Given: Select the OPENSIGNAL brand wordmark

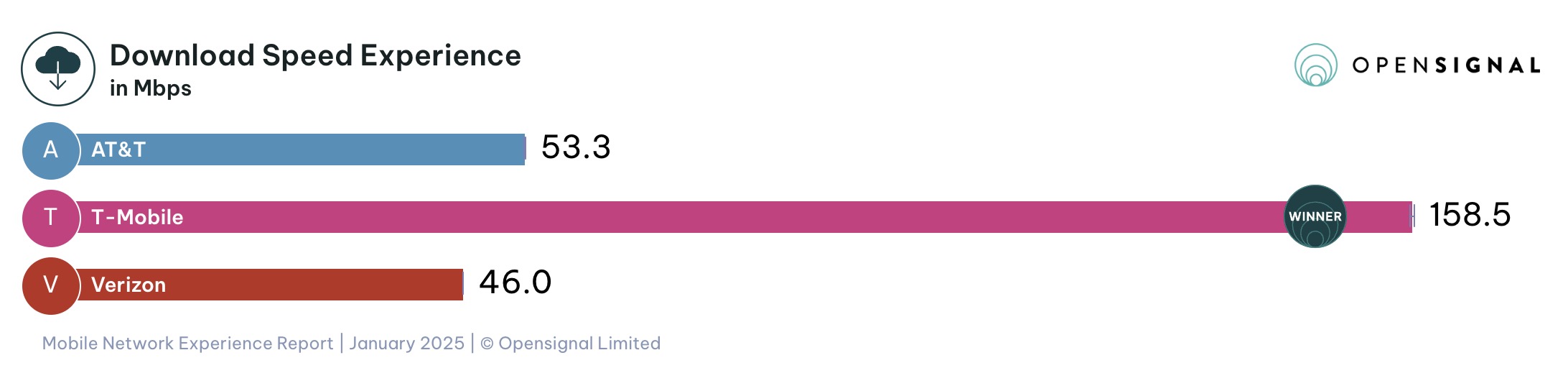Looking at the screenshot, I should pyautogui.click(x=1446, y=65).
